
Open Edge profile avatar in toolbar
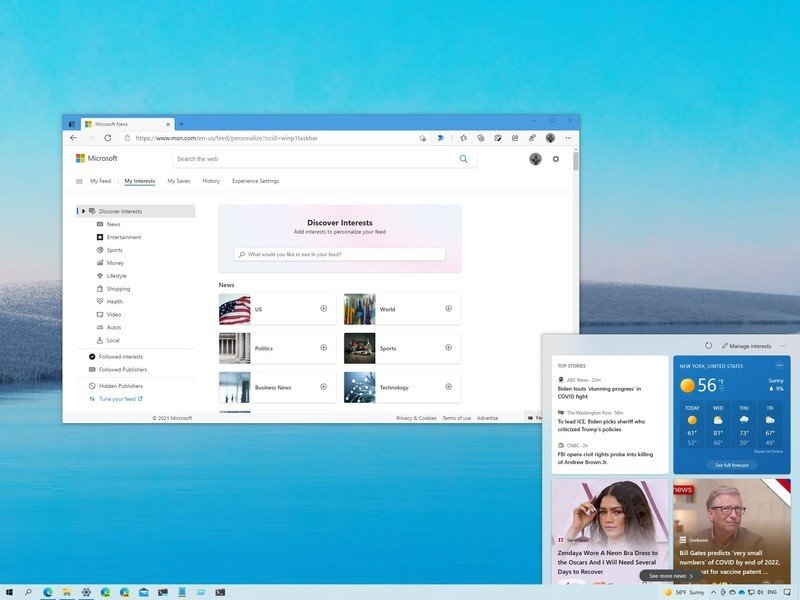550,138
